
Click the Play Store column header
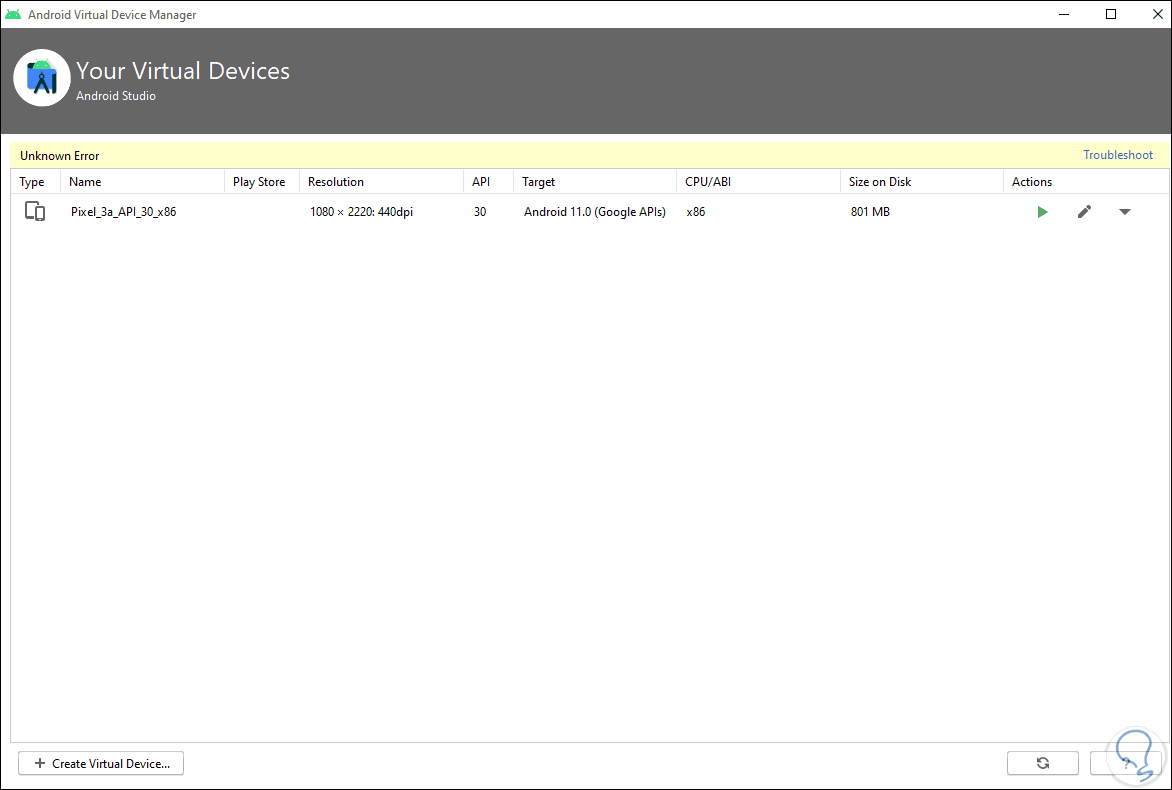pyautogui.click(x=259, y=182)
